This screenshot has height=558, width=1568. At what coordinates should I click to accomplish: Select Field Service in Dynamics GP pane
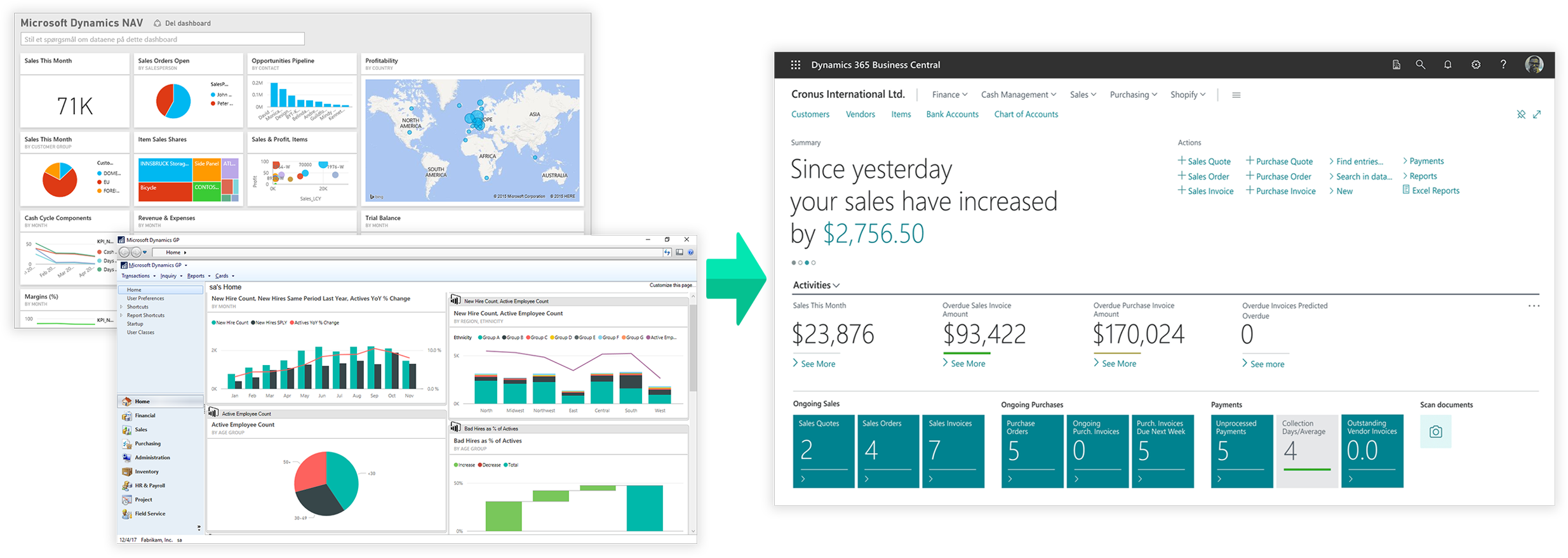tap(150, 514)
